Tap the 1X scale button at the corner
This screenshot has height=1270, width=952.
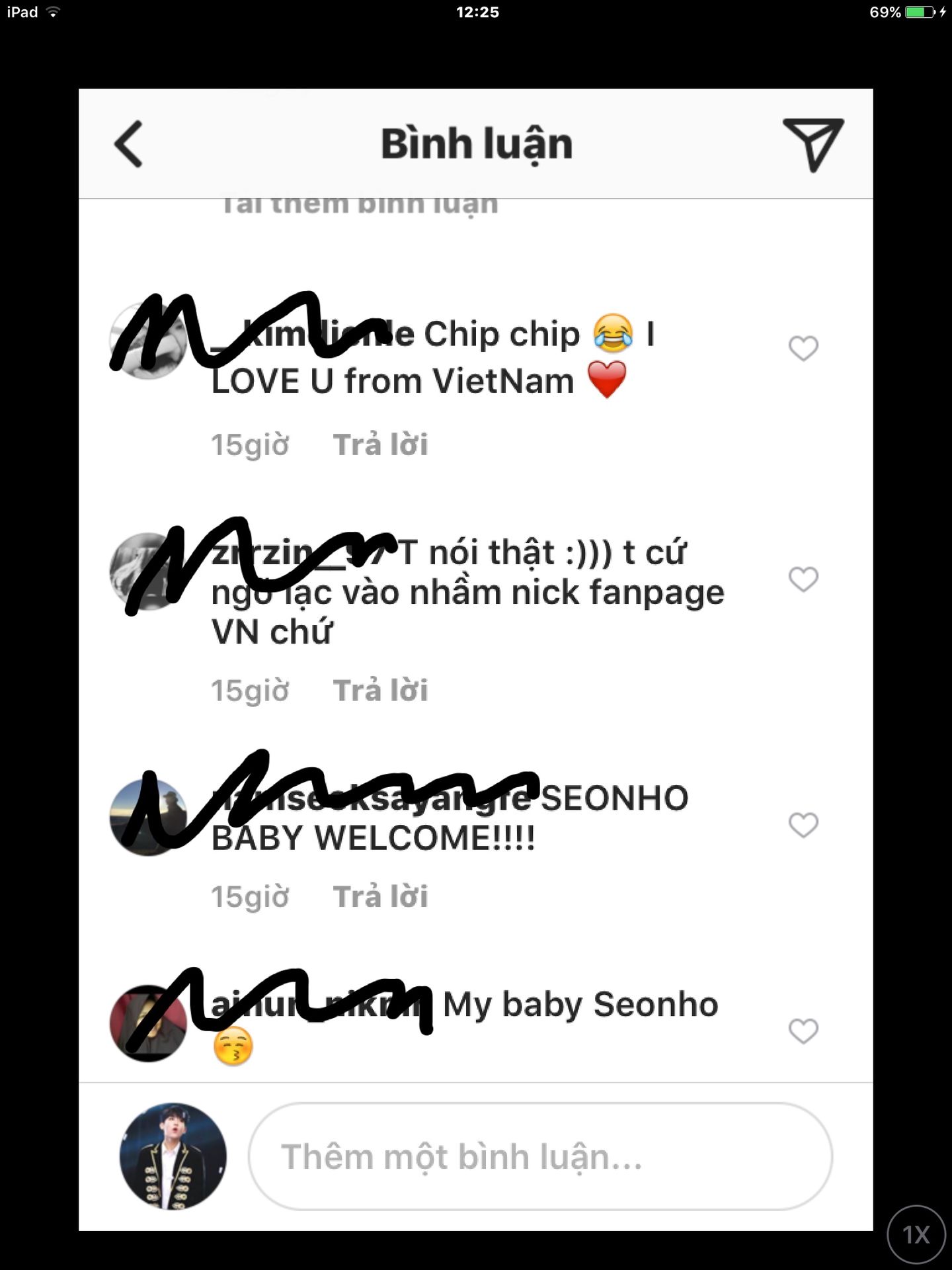pyautogui.click(x=916, y=1234)
